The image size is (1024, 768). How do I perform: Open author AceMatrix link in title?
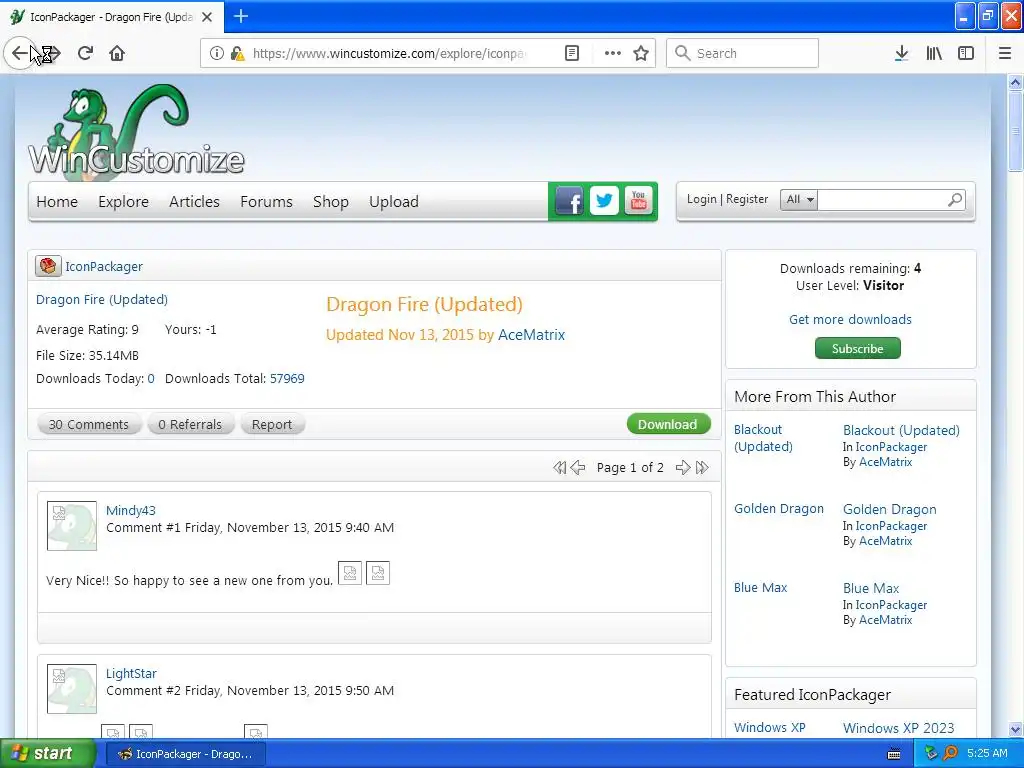pos(532,335)
